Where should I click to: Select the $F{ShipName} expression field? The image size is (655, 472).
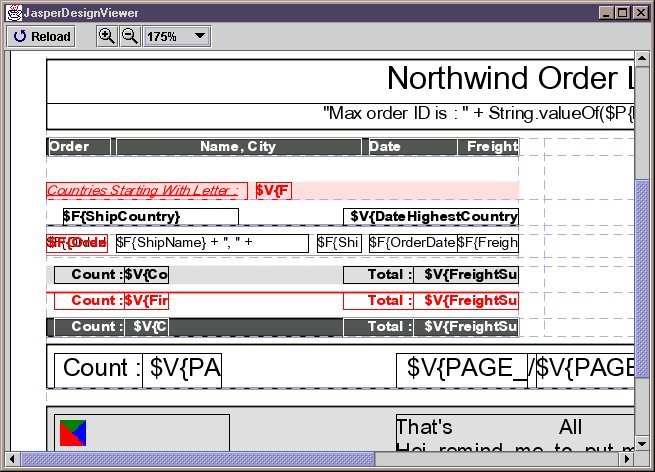click(212, 243)
